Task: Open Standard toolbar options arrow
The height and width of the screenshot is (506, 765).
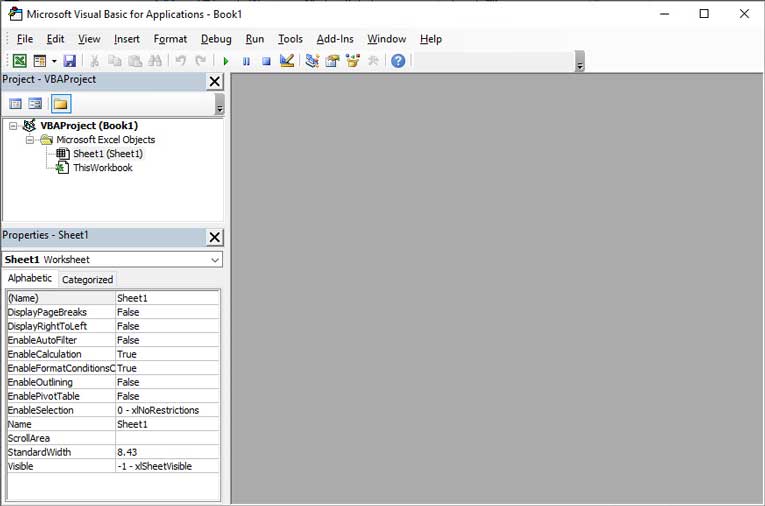Action: tap(580, 61)
